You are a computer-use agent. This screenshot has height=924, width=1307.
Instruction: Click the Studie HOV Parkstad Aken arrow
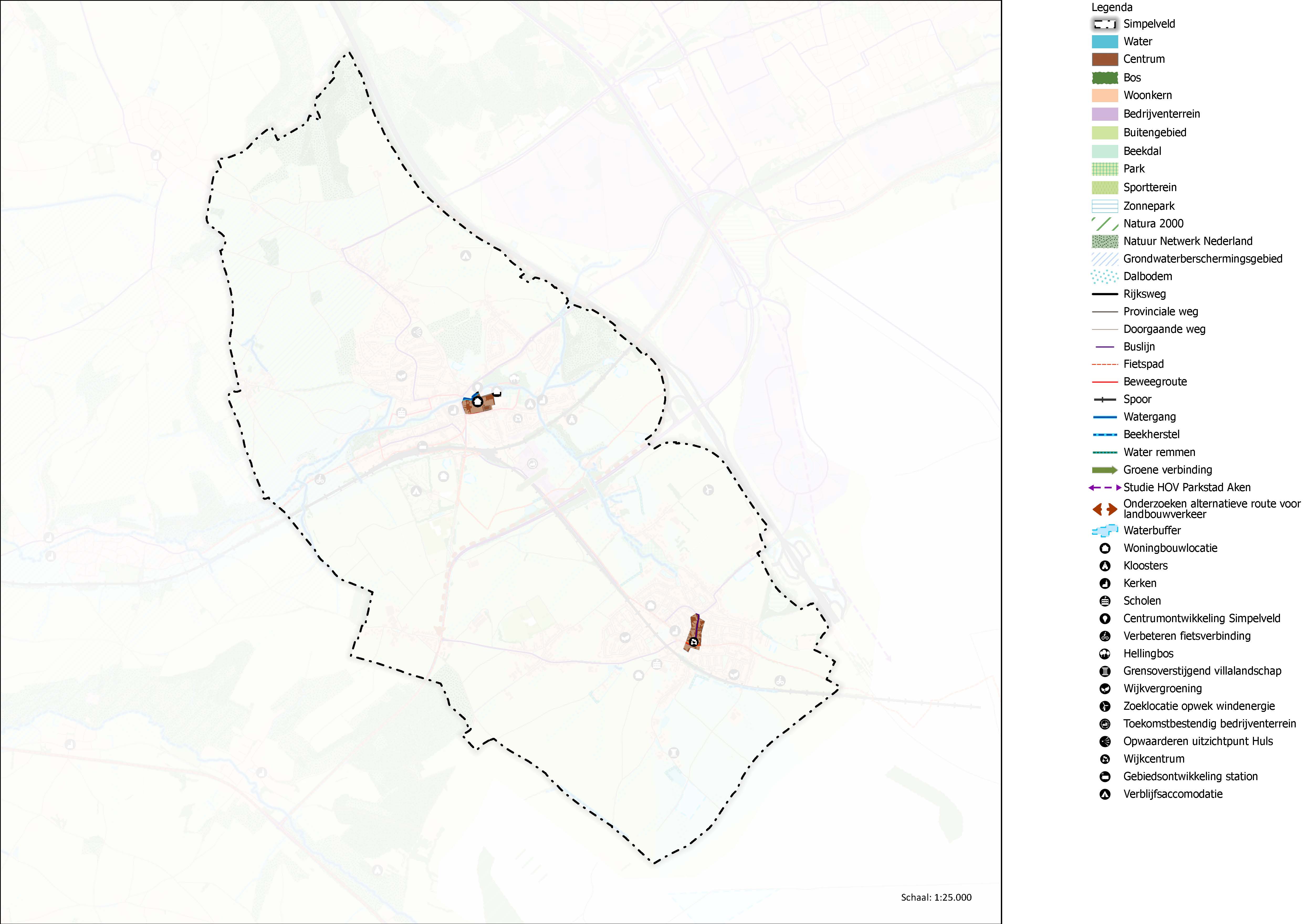(x=1104, y=488)
